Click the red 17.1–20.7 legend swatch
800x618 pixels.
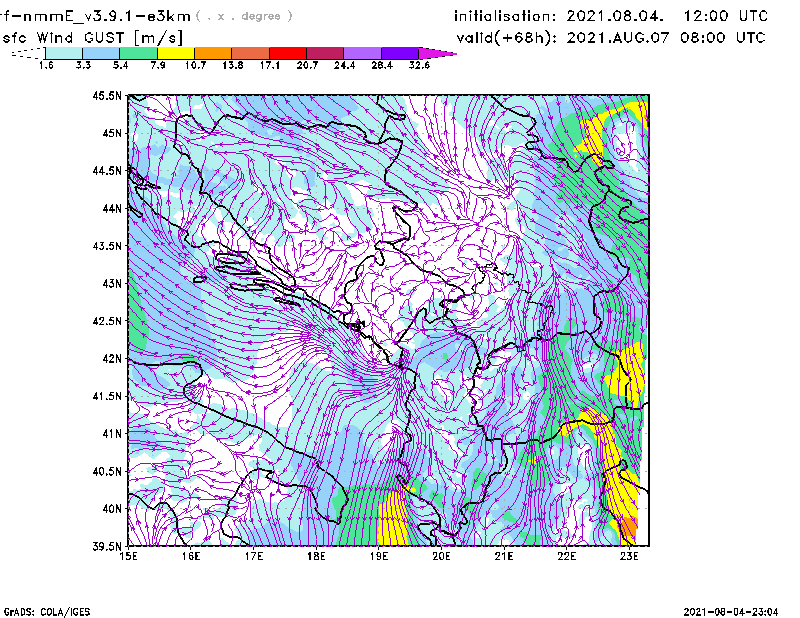pyautogui.click(x=288, y=53)
